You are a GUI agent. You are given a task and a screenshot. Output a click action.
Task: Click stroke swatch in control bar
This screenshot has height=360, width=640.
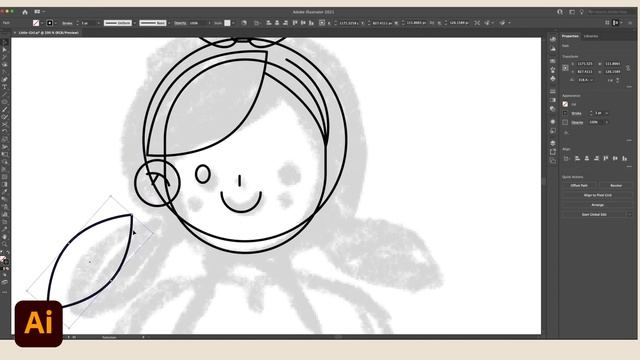coord(50,23)
